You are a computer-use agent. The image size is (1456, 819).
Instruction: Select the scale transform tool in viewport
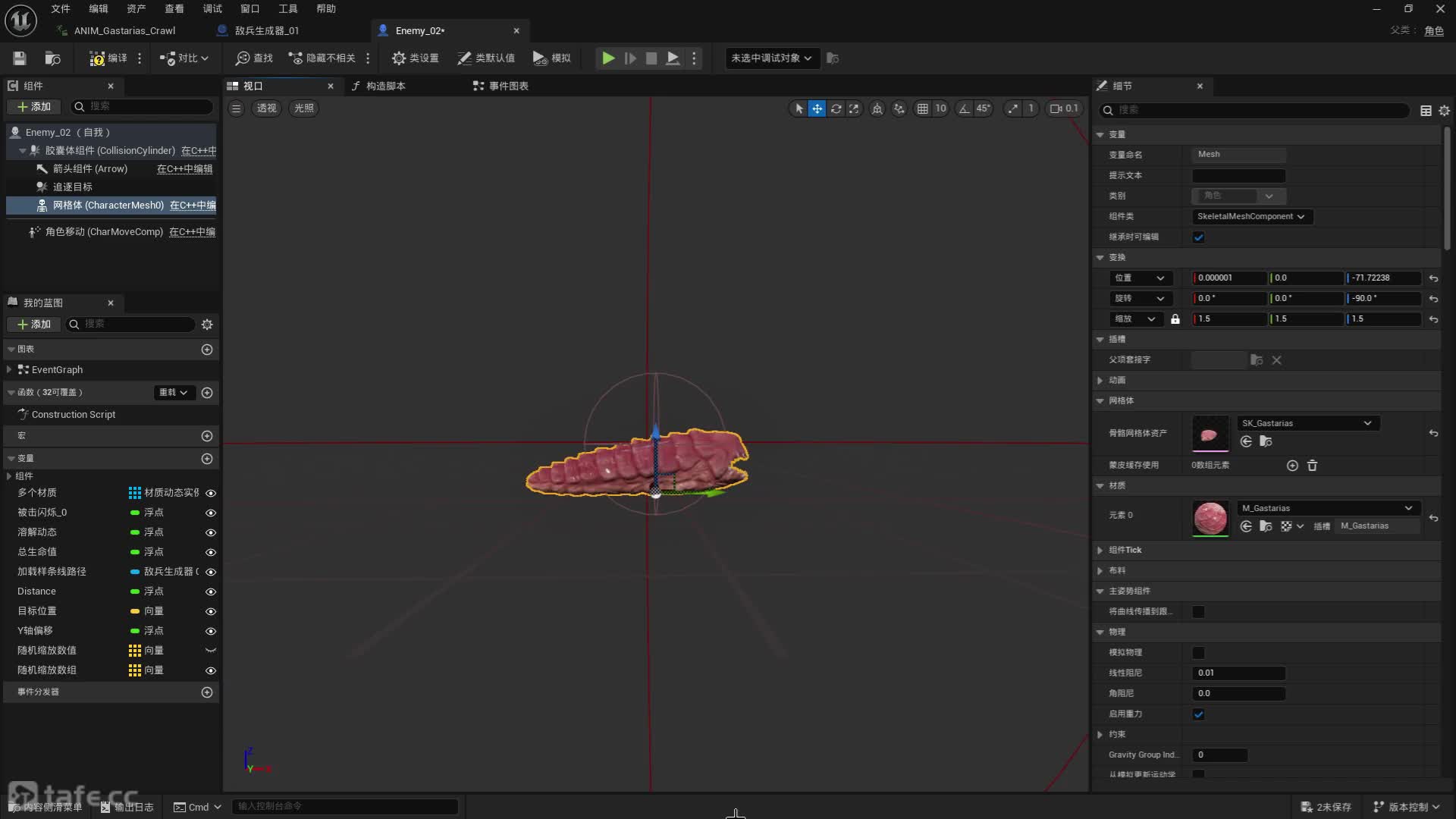click(x=854, y=108)
